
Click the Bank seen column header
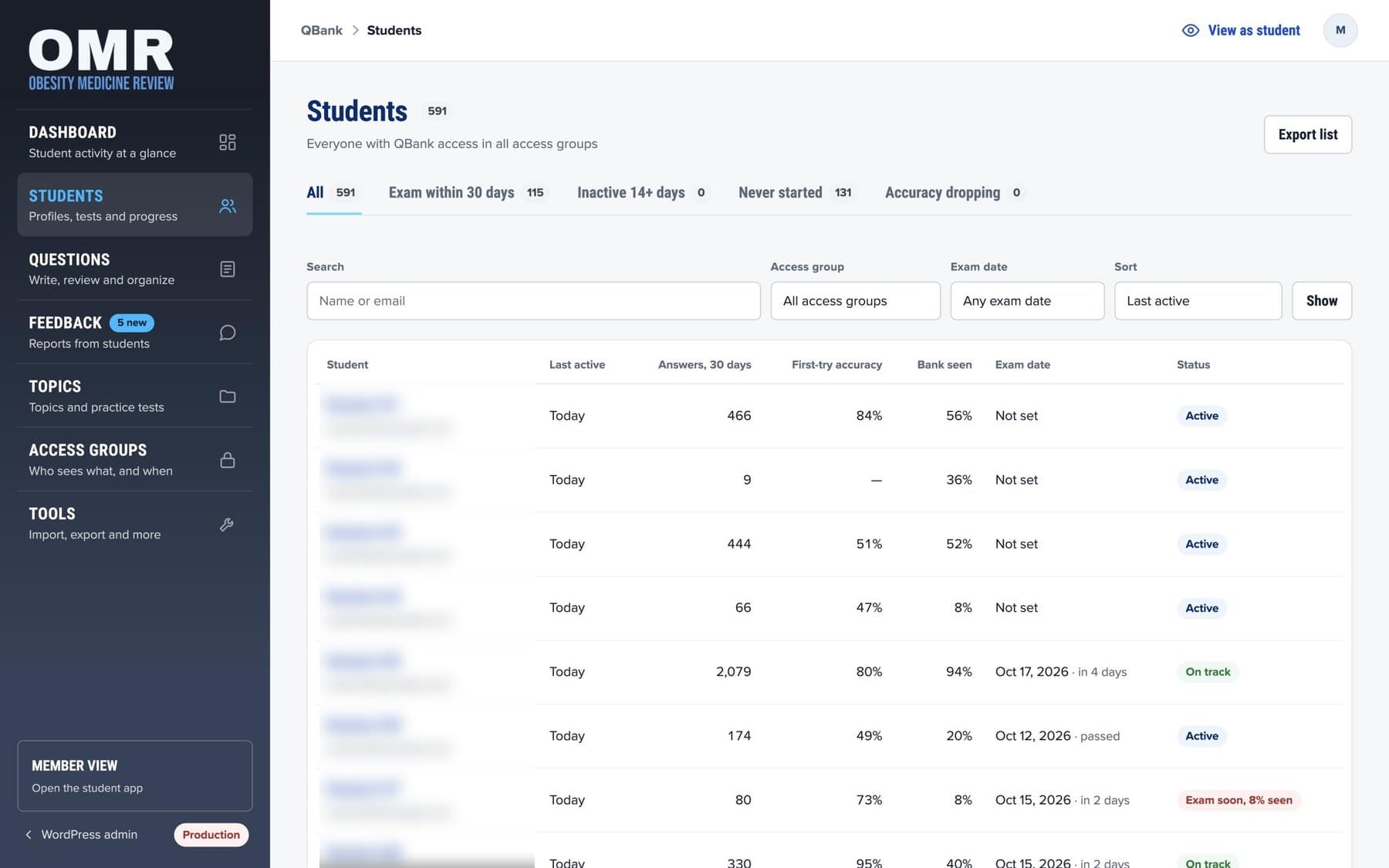click(944, 365)
